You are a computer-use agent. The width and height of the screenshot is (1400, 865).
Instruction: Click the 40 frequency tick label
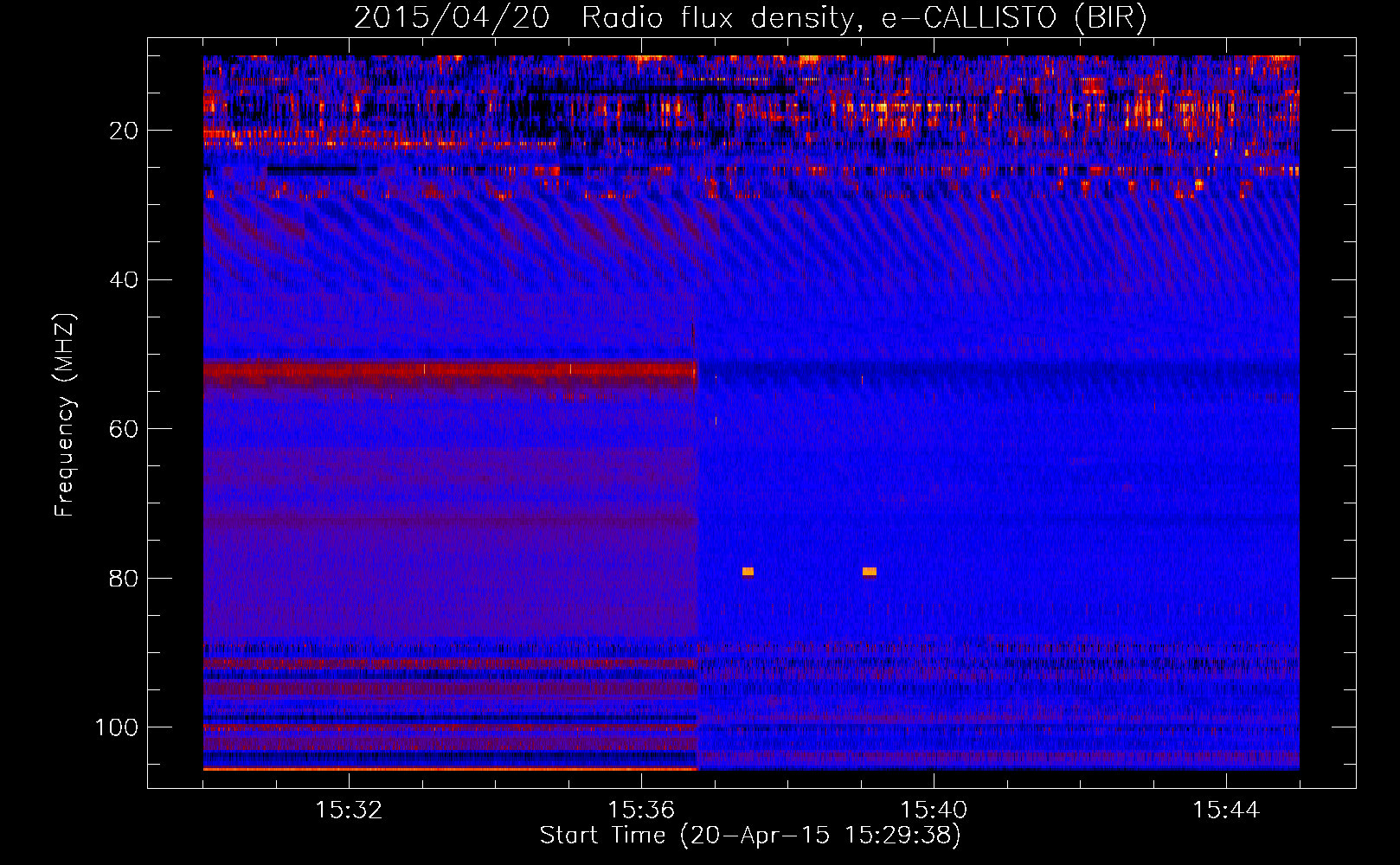click(x=124, y=280)
